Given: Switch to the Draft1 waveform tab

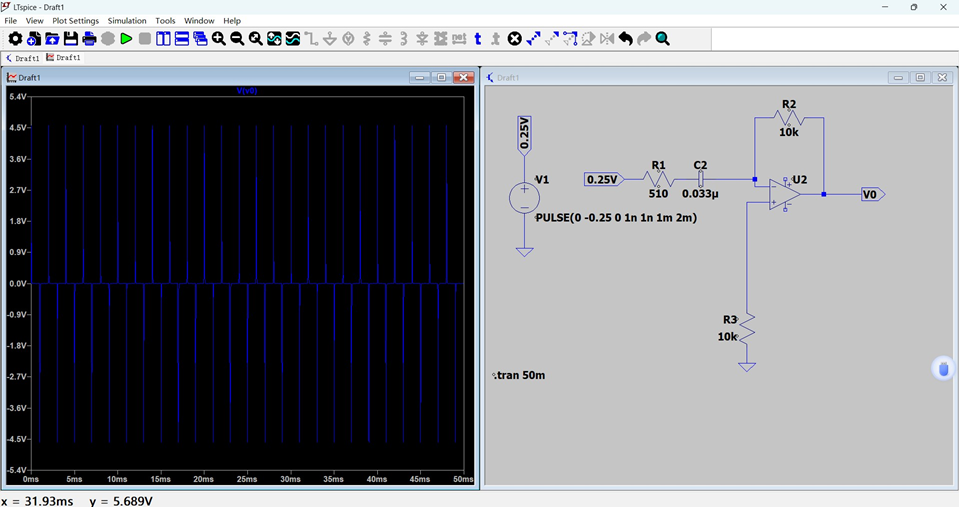Looking at the screenshot, I should 64,57.
